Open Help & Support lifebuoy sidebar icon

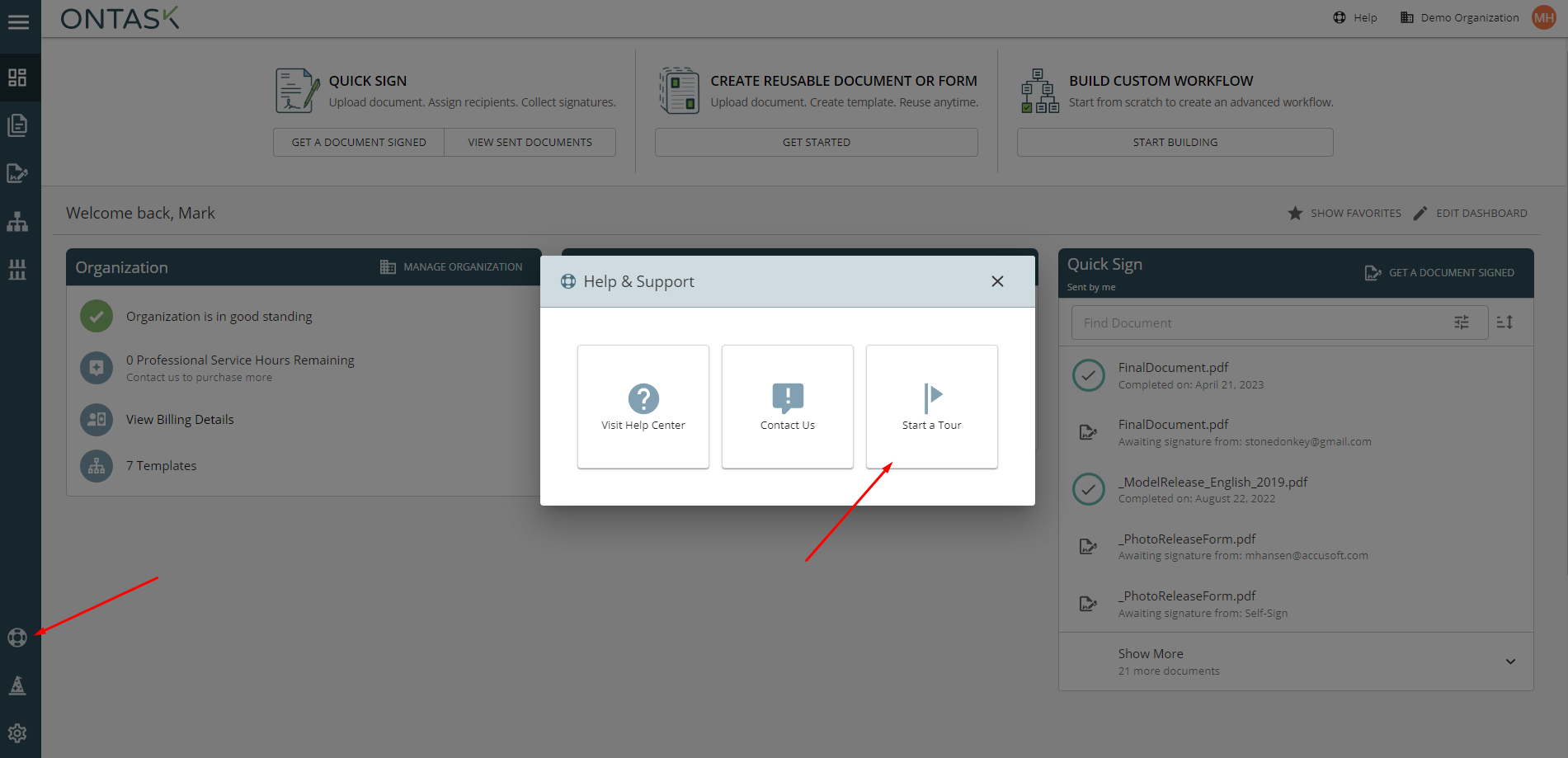(x=17, y=638)
